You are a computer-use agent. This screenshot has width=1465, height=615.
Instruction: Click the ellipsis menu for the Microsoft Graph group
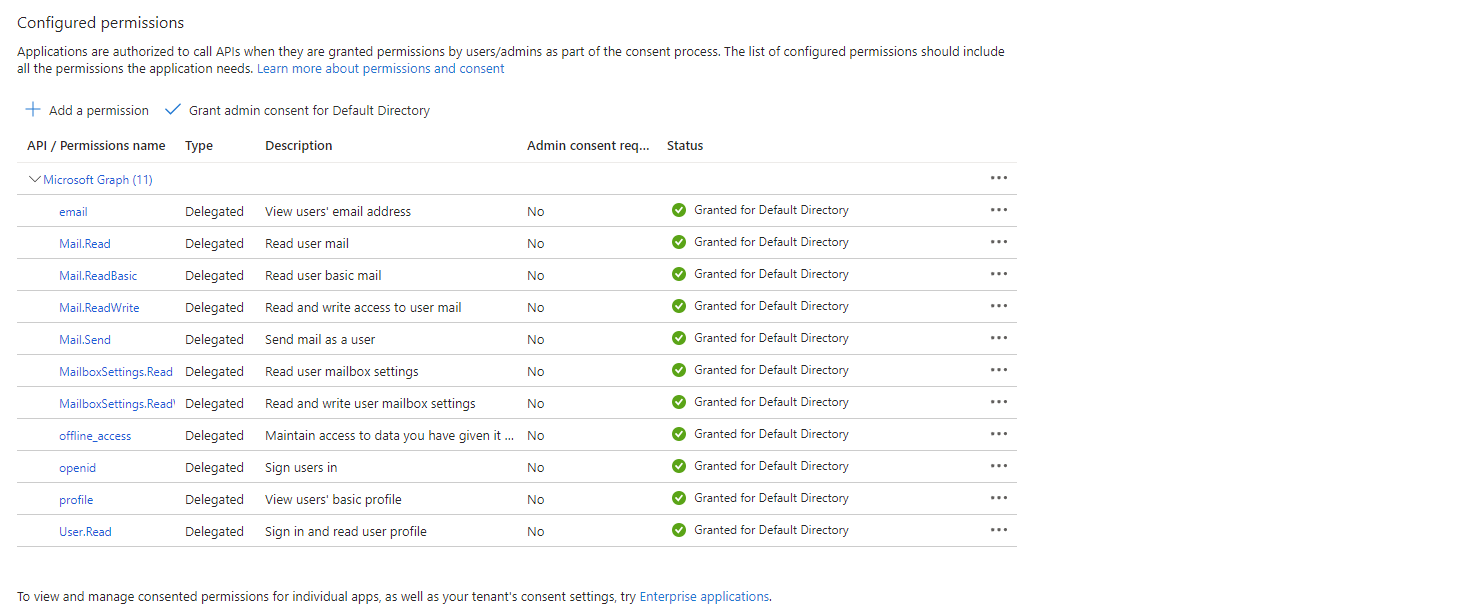click(x=998, y=178)
